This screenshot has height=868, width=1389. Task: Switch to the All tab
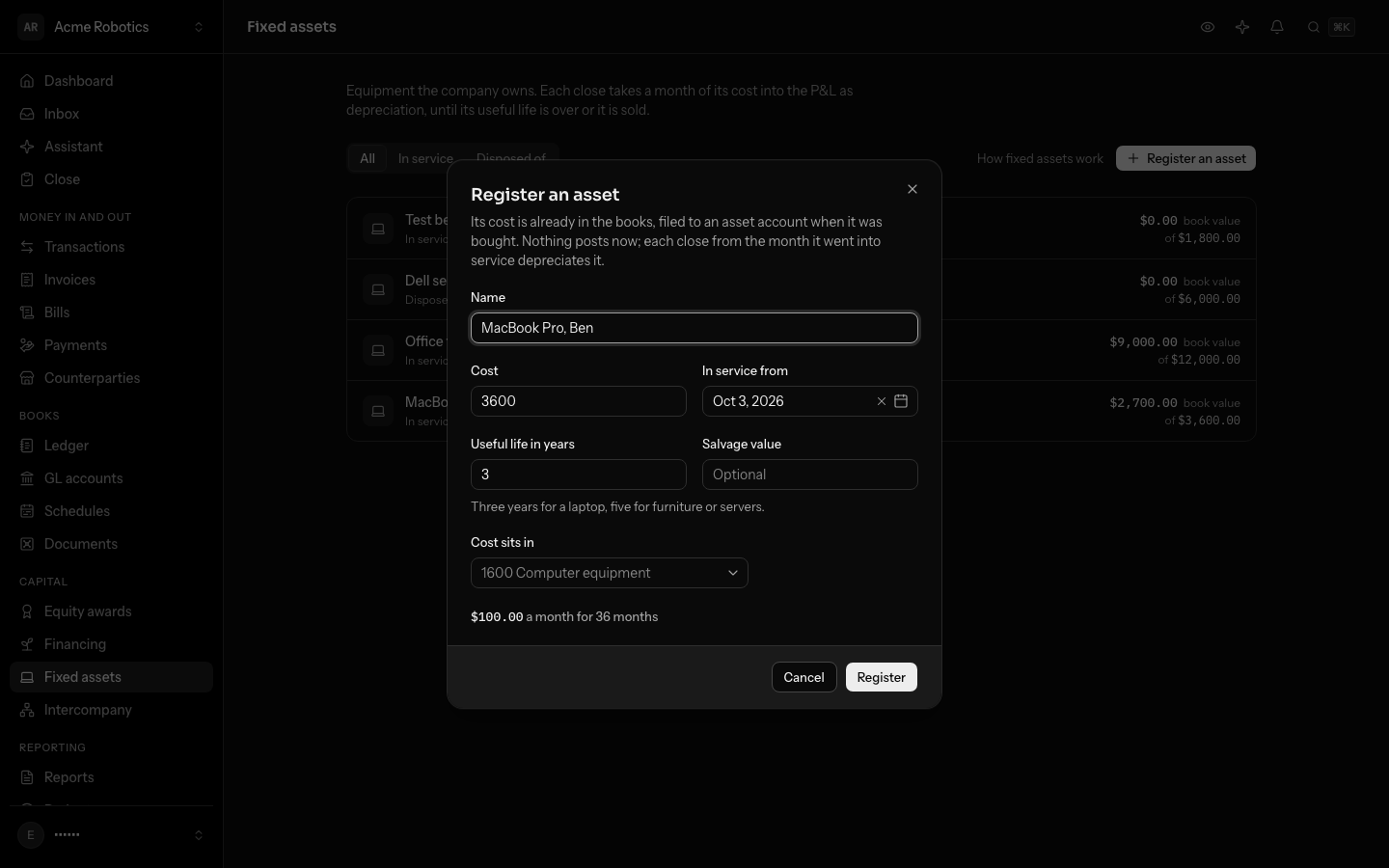[368, 158]
